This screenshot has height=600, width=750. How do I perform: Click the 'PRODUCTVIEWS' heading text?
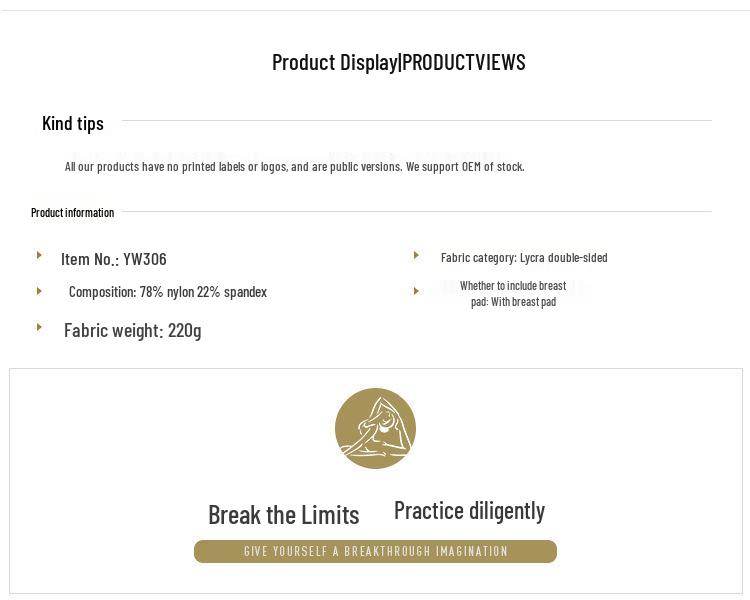coord(464,62)
